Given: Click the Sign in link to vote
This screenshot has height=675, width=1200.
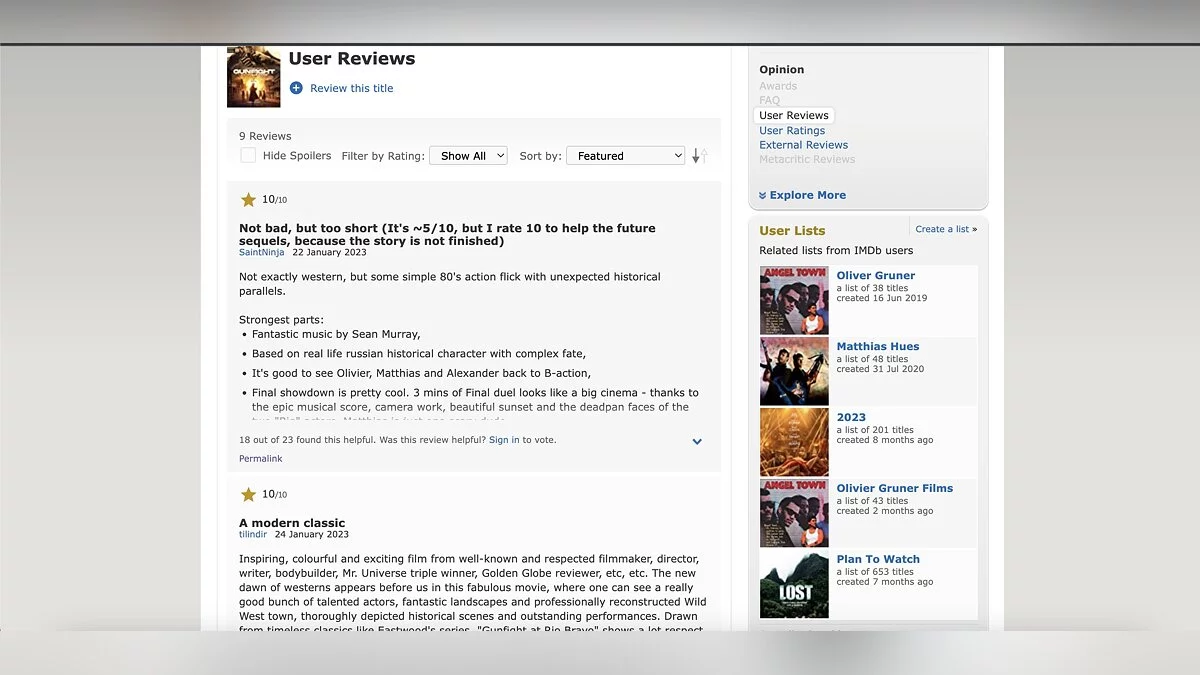Looking at the screenshot, I should (x=504, y=440).
